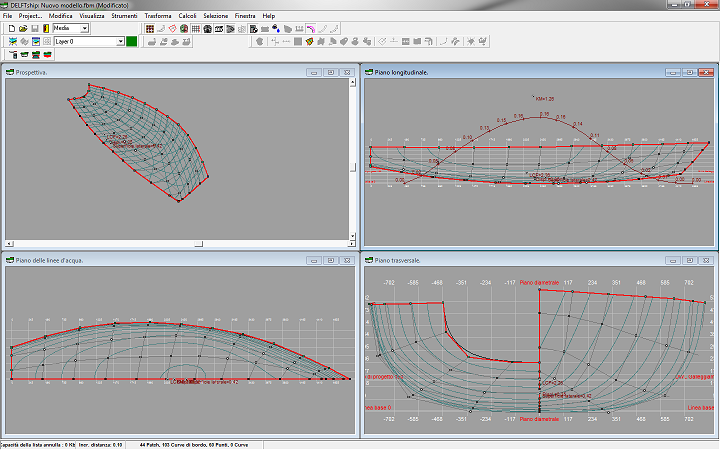Open the Finestra menu
This screenshot has height=450, width=720.
click(x=245, y=16)
